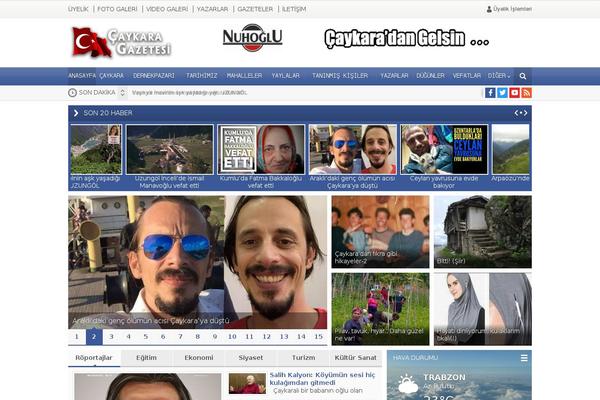
Task: Open the search magnifier icon
Action: point(523,76)
